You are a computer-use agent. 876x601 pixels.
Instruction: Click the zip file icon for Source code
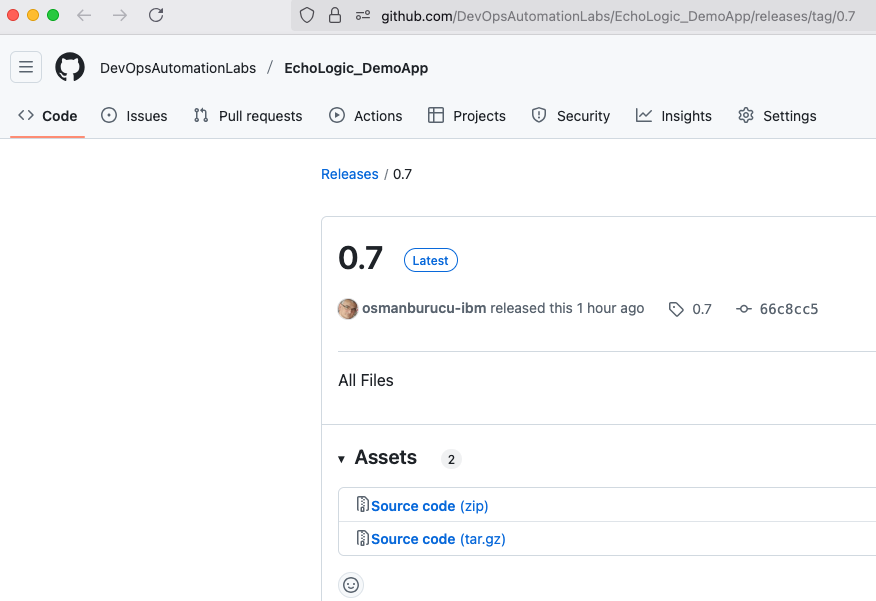pyautogui.click(x=363, y=504)
